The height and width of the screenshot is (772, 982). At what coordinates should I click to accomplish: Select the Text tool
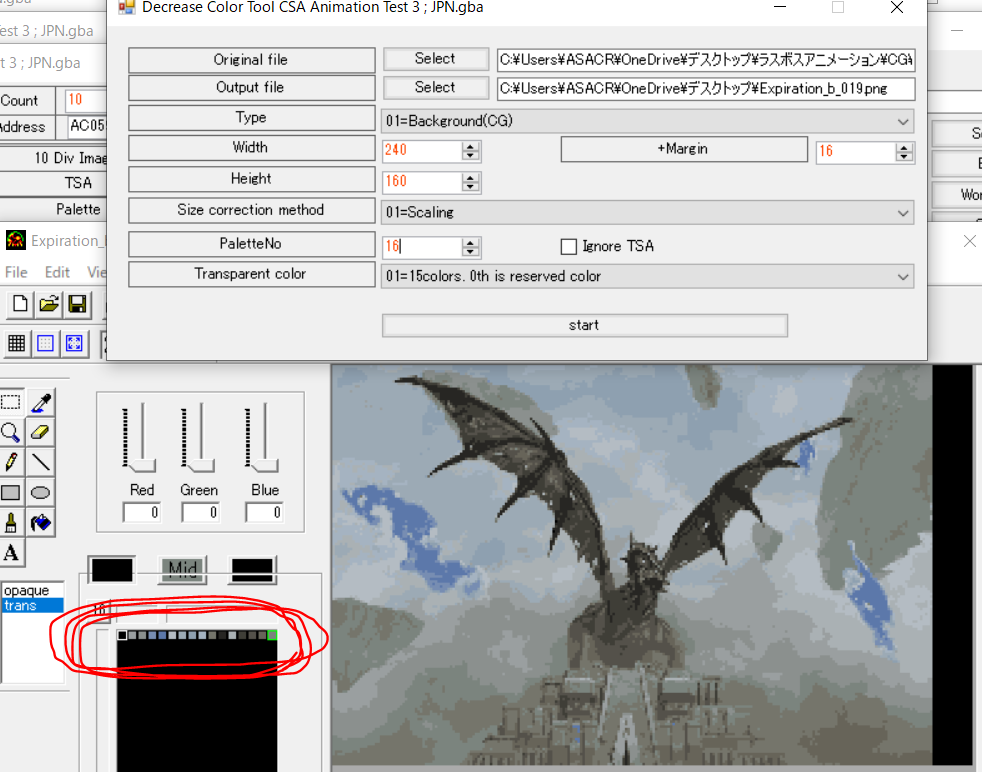(x=12, y=552)
